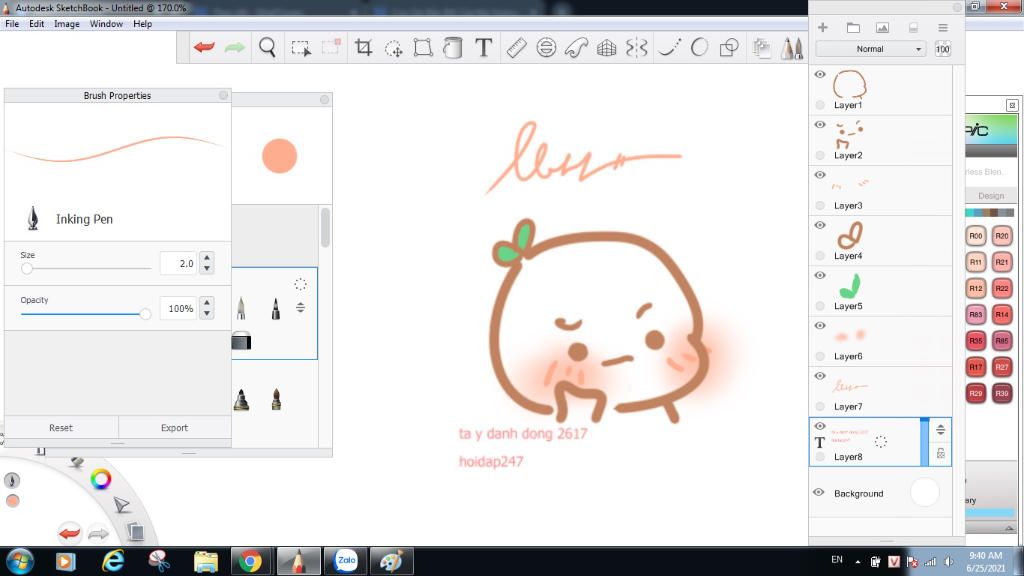
Task: Open the Image menu
Action: [x=67, y=24]
